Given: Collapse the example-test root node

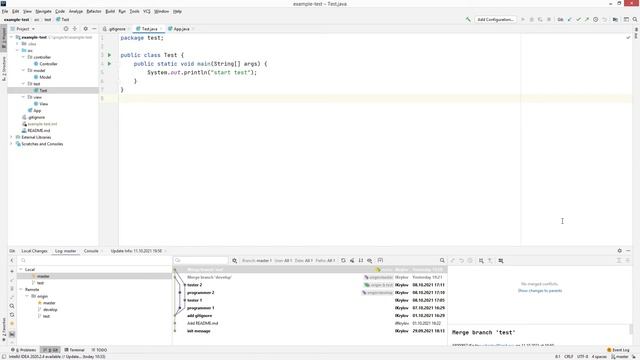Looking at the screenshot, I should (x=11, y=37).
